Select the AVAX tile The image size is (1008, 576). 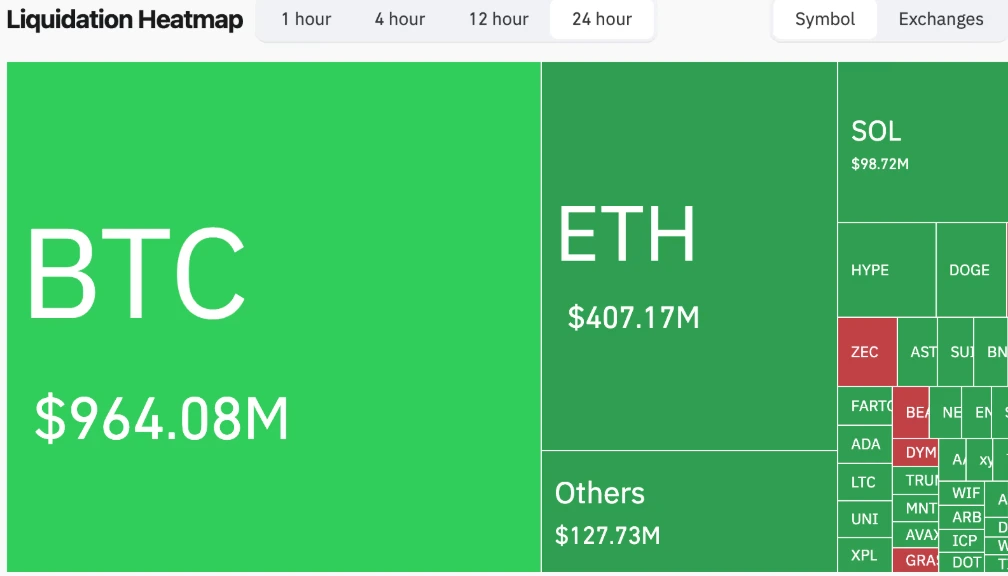[915, 536]
